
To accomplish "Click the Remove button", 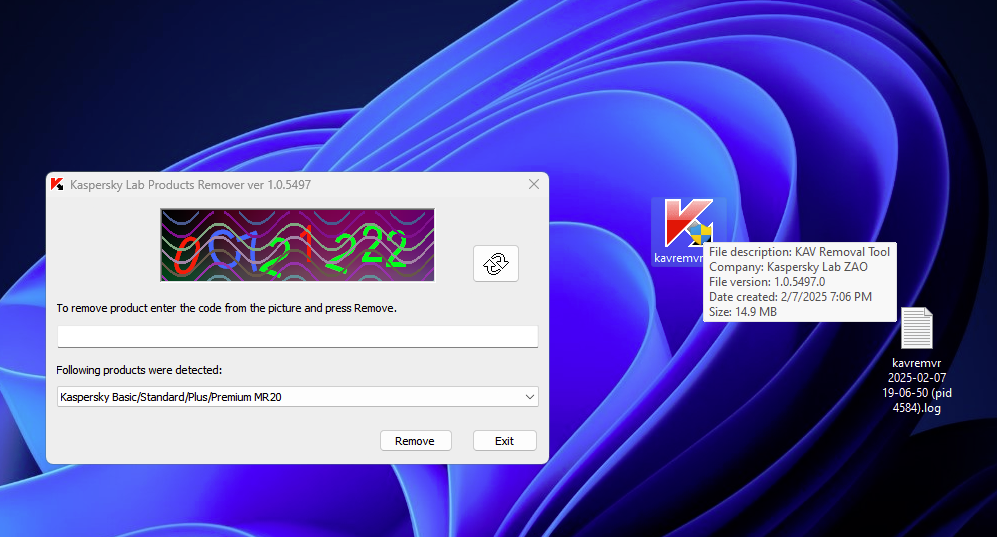I will (x=416, y=440).
